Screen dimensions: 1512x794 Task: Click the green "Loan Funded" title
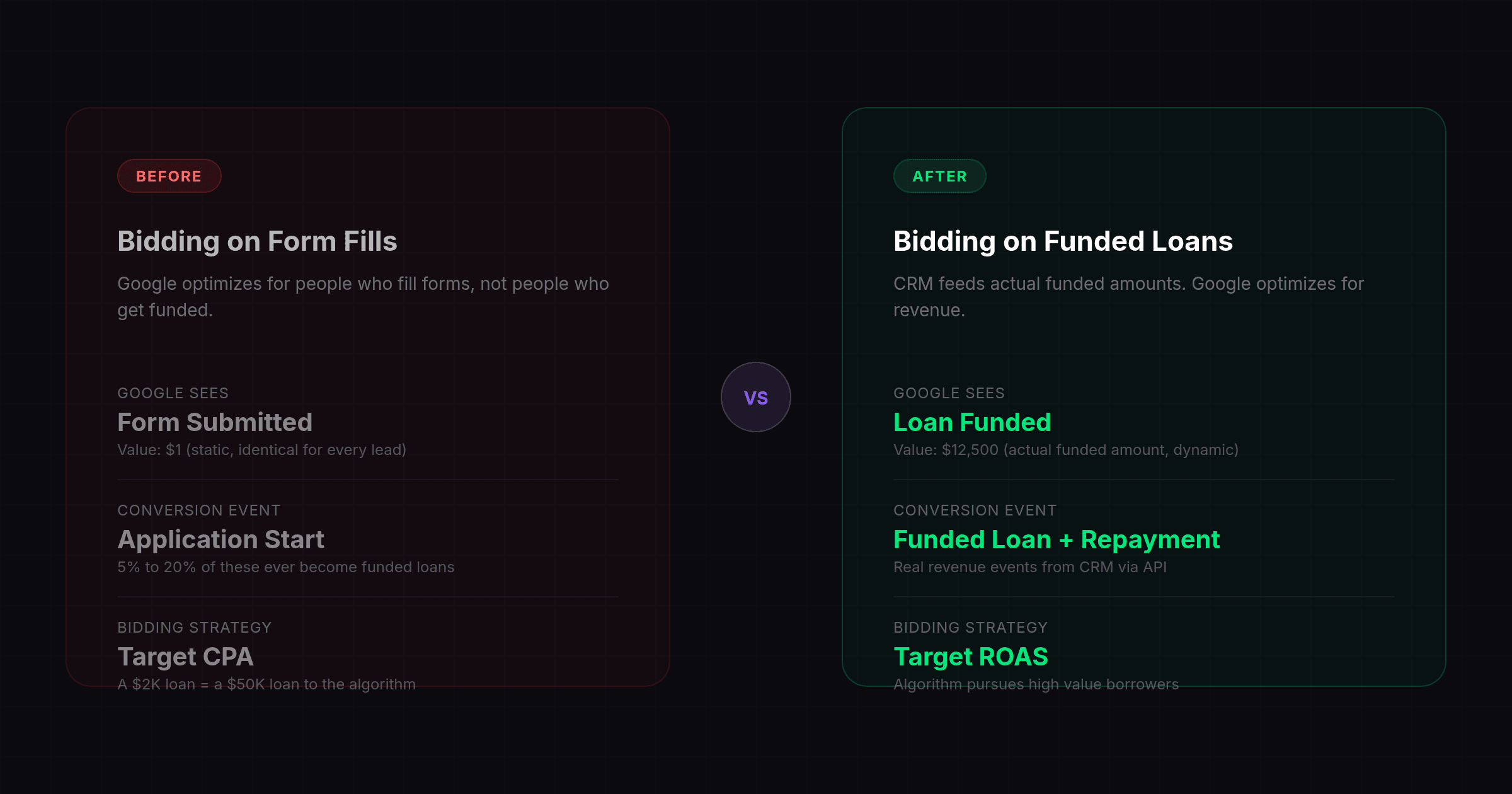coord(972,422)
